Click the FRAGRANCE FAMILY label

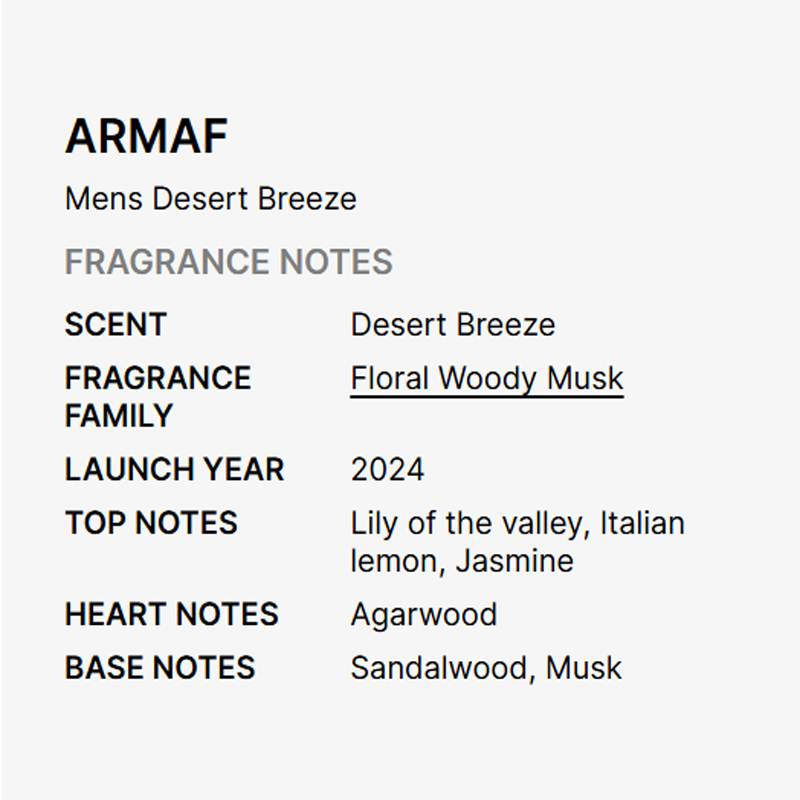[x=157, y=396]
